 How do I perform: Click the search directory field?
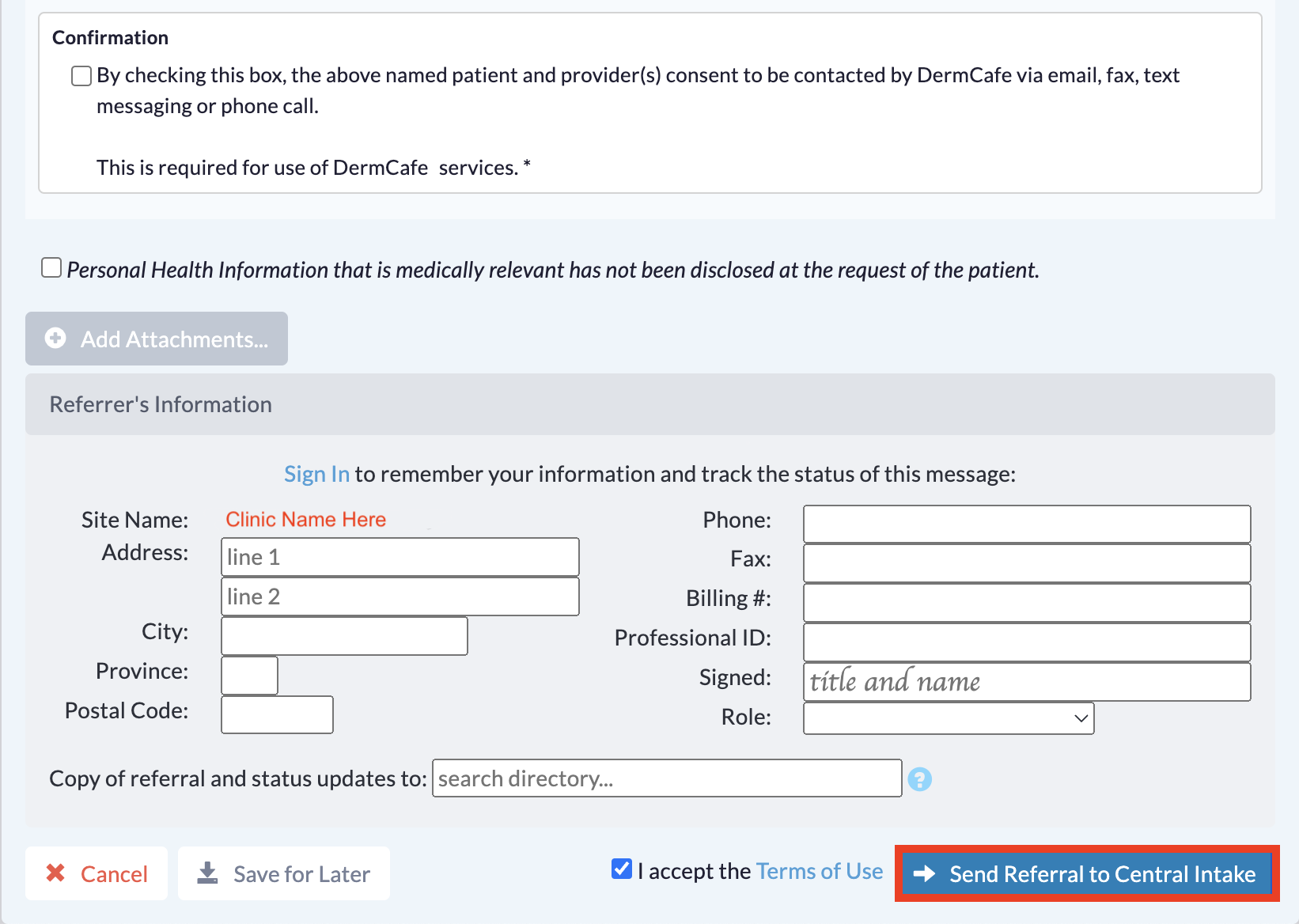667,778
